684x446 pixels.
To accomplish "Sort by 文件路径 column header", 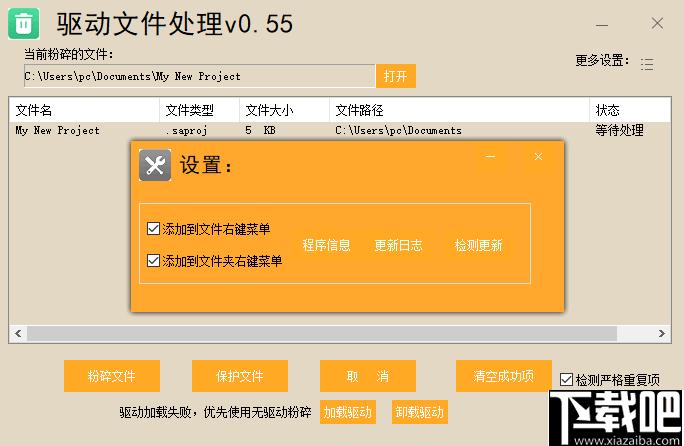I will coord(459,110).
